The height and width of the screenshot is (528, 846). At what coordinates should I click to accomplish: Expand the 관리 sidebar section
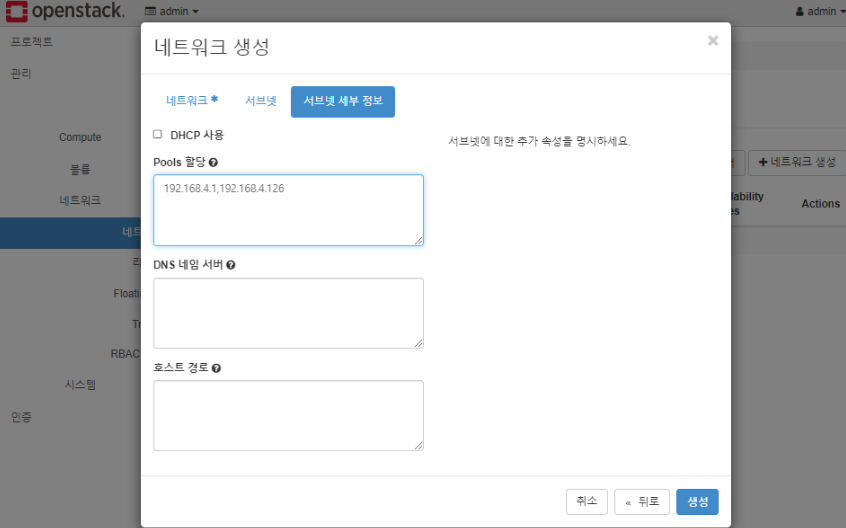click(21, 73)
